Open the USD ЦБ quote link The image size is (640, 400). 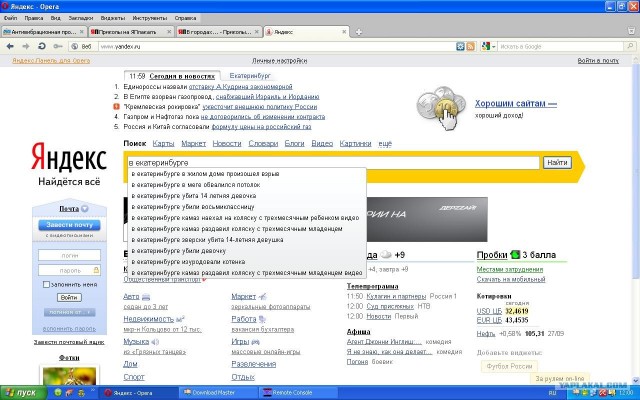click(x=489, y=311)
